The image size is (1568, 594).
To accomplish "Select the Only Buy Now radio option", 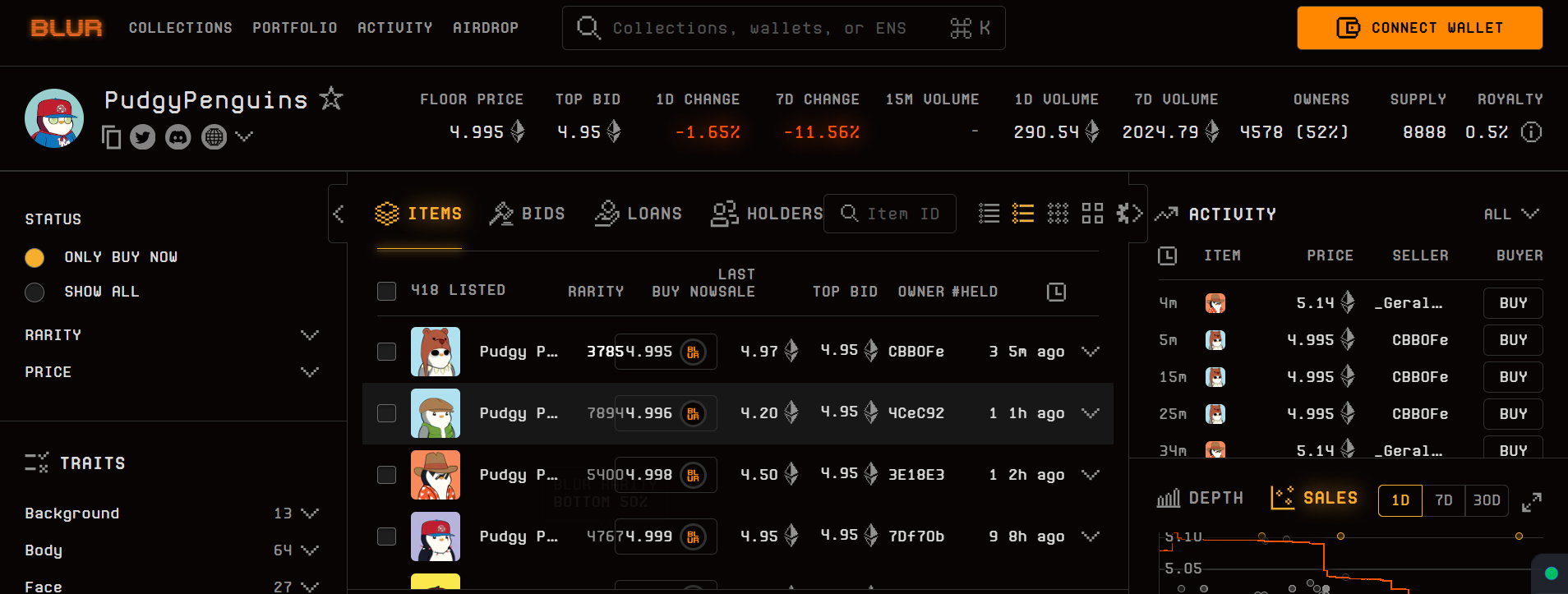I will (35, 258).
